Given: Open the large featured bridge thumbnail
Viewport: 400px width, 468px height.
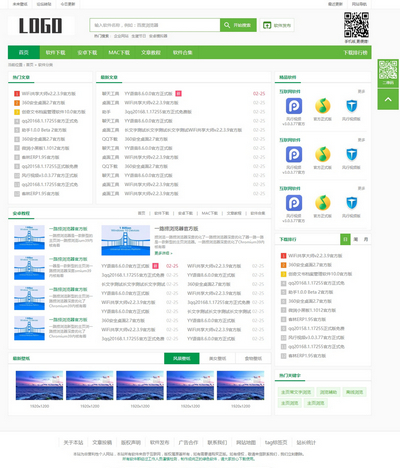Looking at the screenshot, I should 126,240.
